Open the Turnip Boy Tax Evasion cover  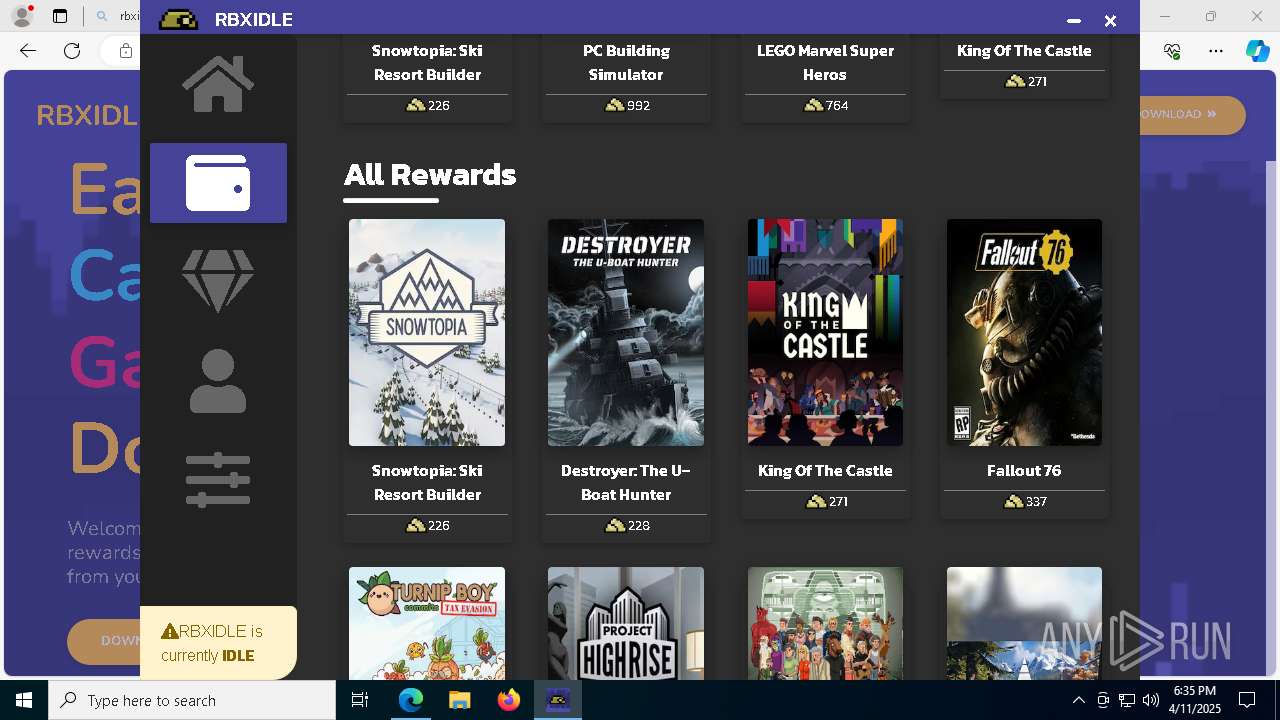pyautogui.click(x=427, y=623)
